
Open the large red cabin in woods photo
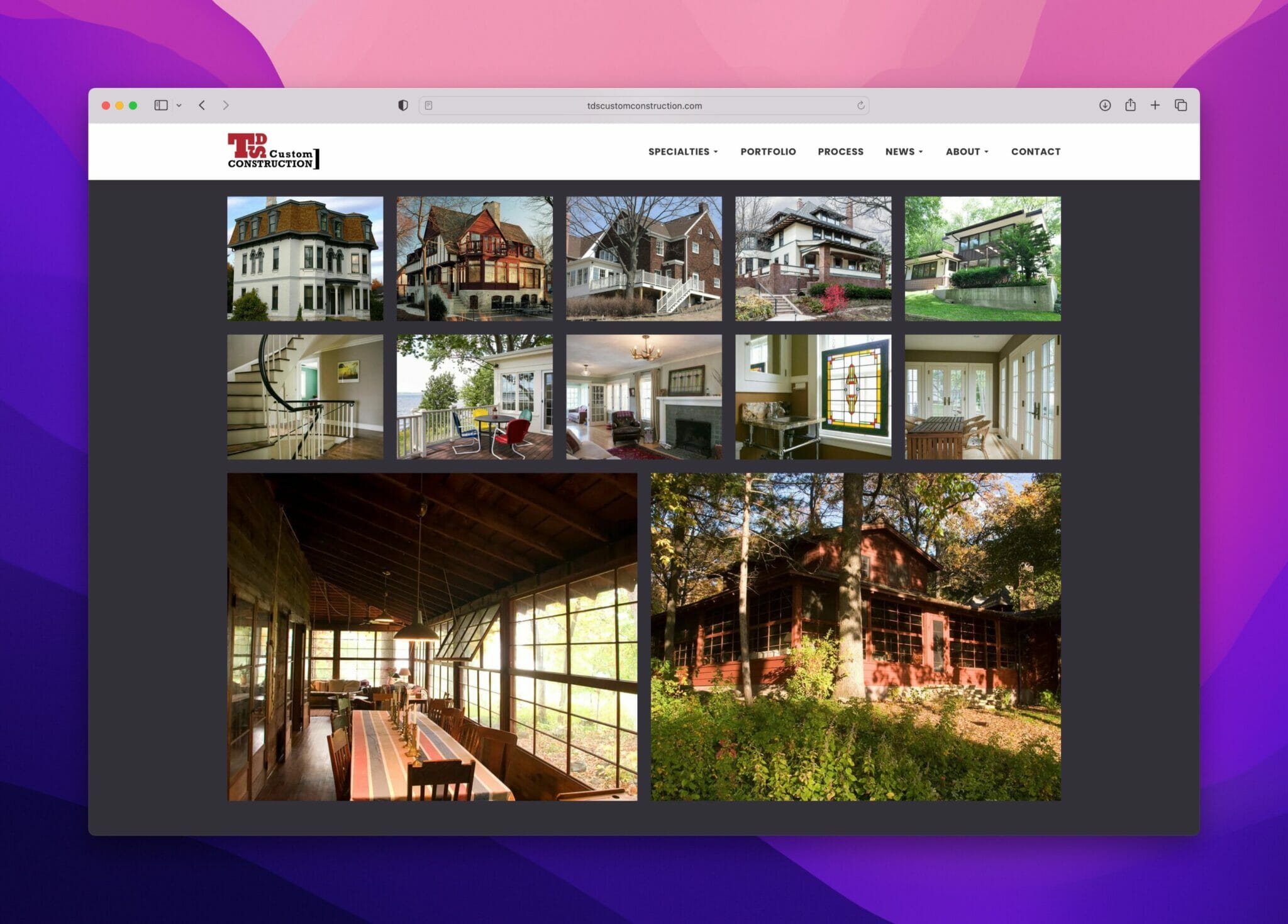(856, 637)
